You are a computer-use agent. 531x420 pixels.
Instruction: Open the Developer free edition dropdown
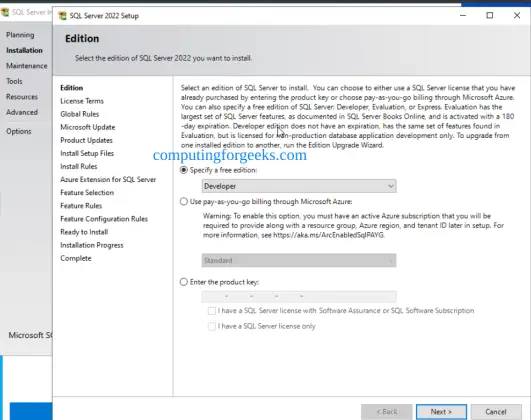click(299, 186)
